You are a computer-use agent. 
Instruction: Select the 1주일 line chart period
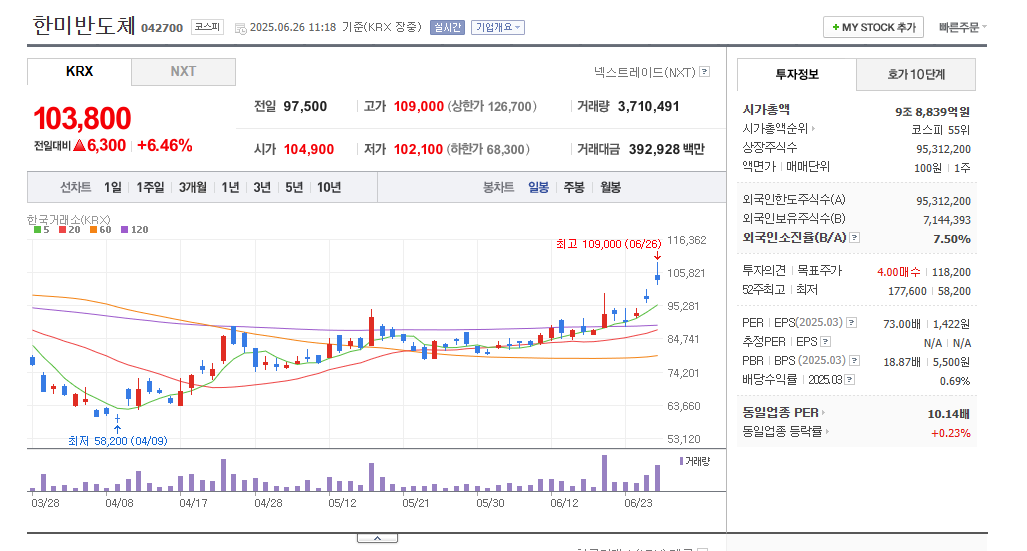(x=151, y=187)
